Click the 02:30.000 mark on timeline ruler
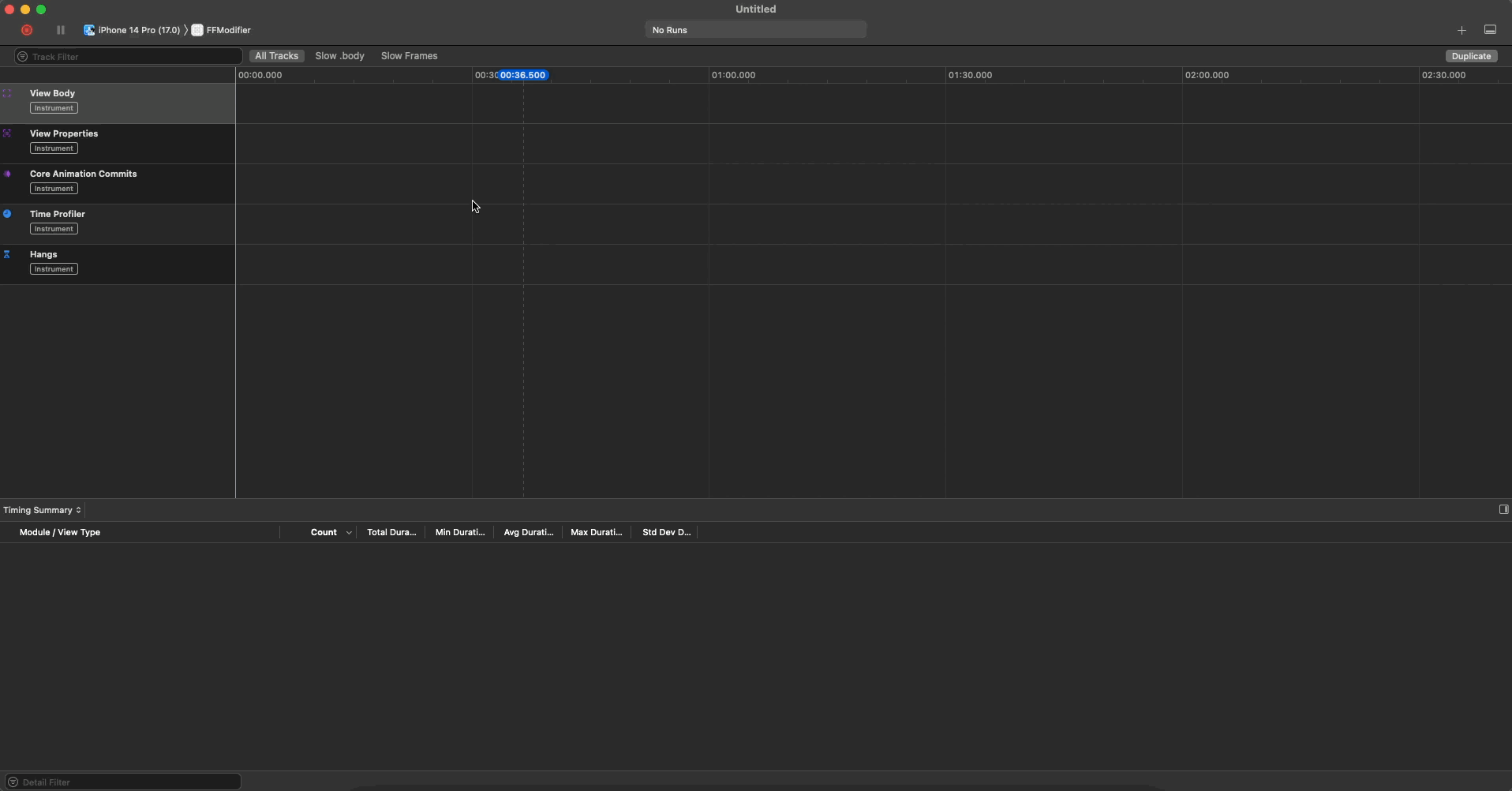This screenshot has height=791, width=1512. (x=1443, y=75)
